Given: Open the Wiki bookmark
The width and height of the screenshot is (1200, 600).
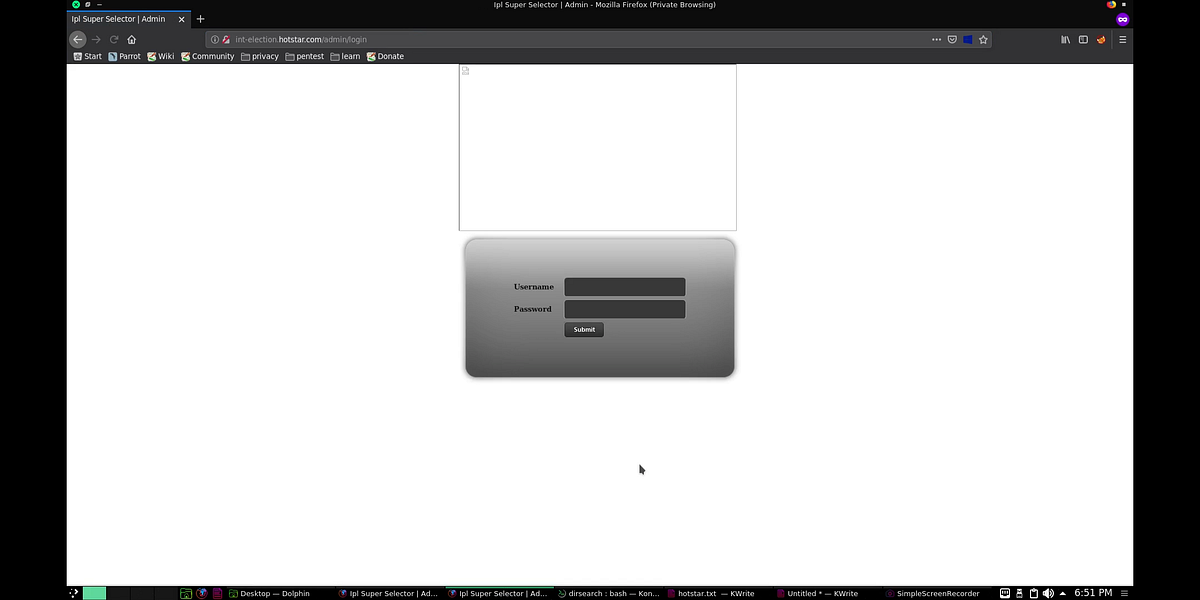Looking at the screenshot, I should point(161,56).
